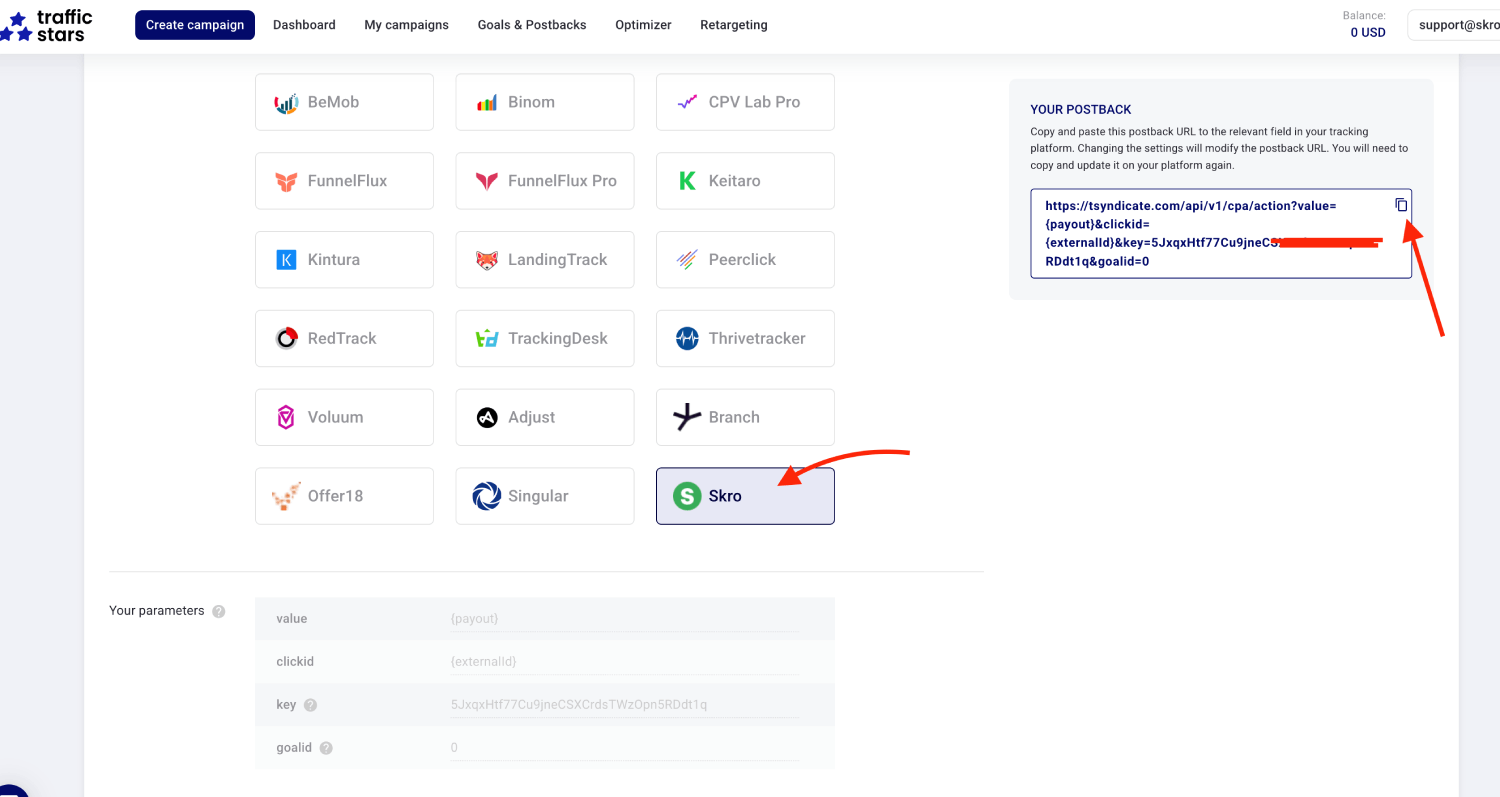1500x797 pixels.
Task: Click the BeMob tracker logo icon
Action: pyautogui.click(x=287, y=102)
